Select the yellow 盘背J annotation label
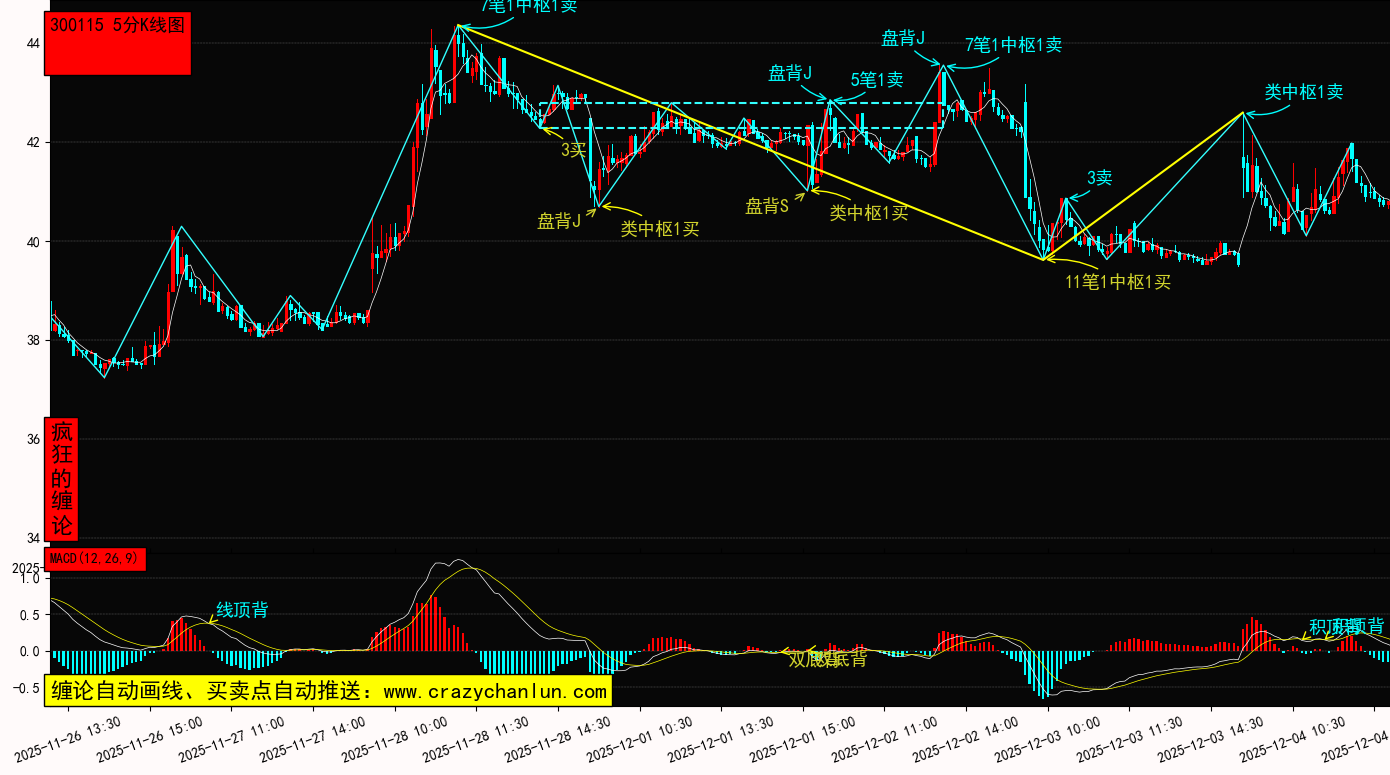This screenshot has width=1390, height=775. click(559, 221)
